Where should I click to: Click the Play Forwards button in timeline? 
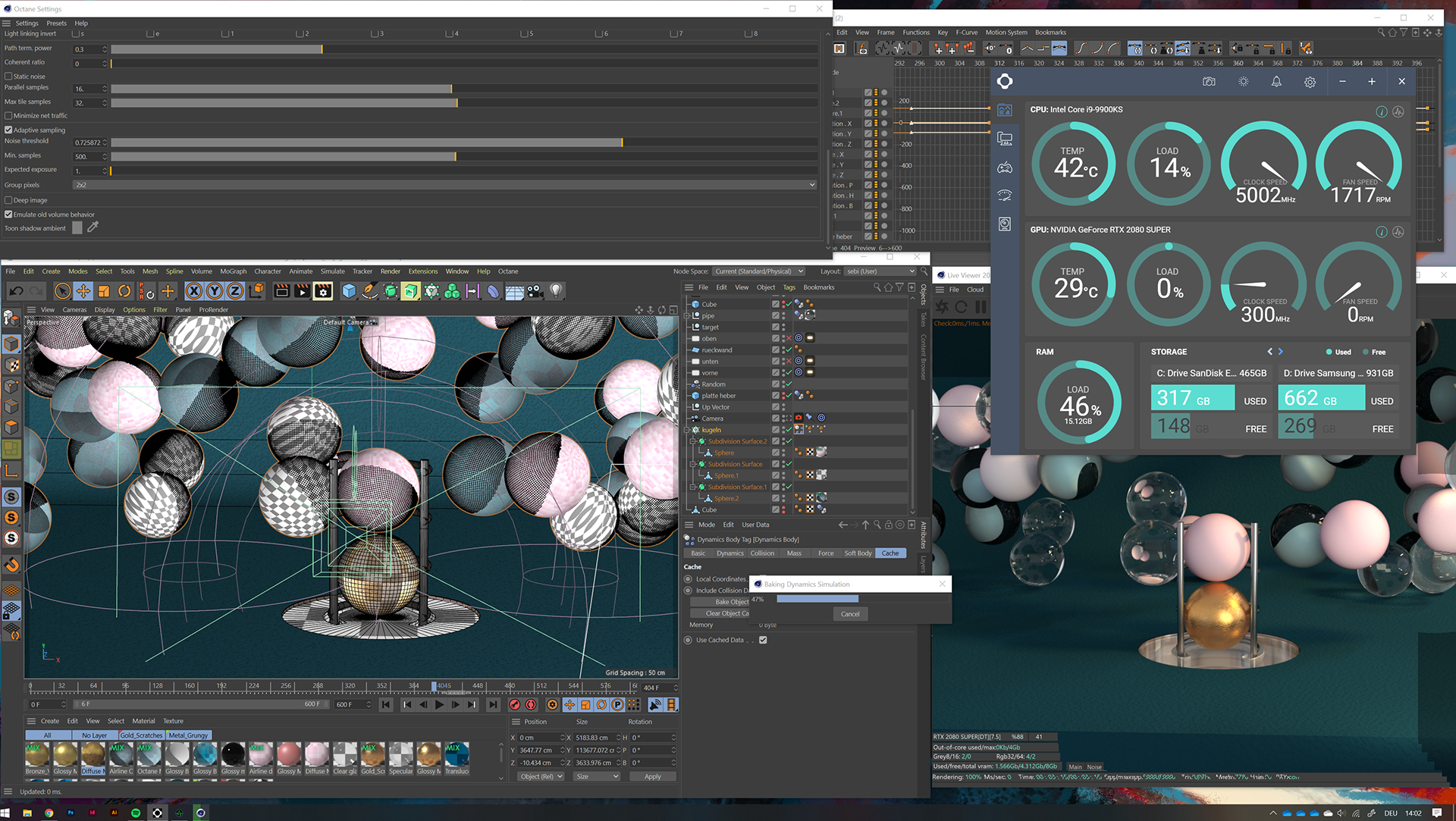coord(439,705)
